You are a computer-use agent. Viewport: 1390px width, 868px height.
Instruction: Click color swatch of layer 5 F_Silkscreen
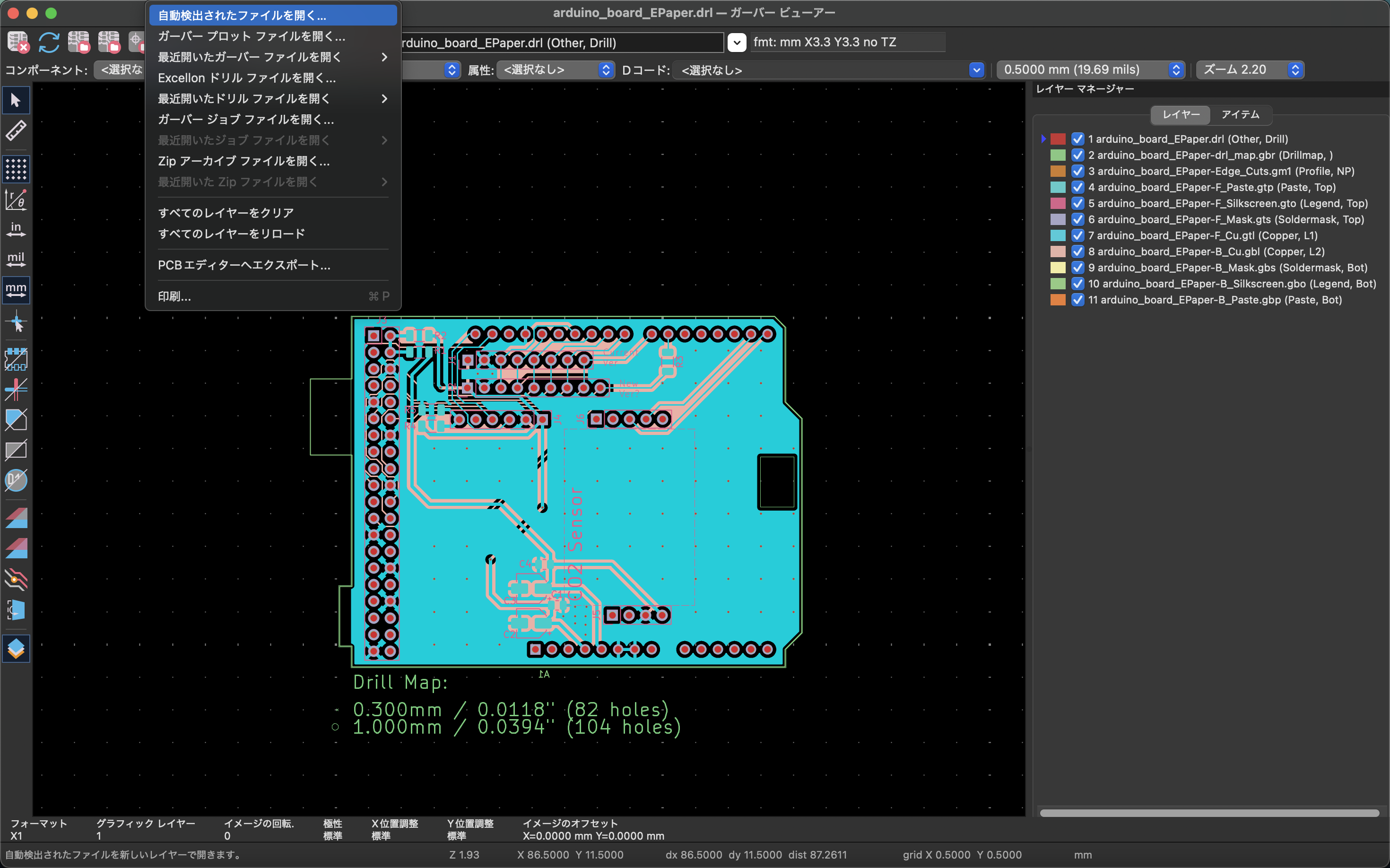[1058, 203]
